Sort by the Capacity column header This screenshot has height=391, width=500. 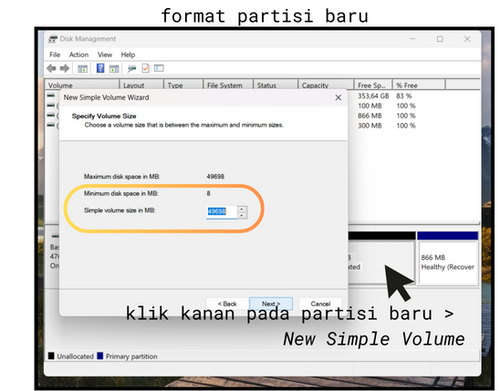click(326, 85)
